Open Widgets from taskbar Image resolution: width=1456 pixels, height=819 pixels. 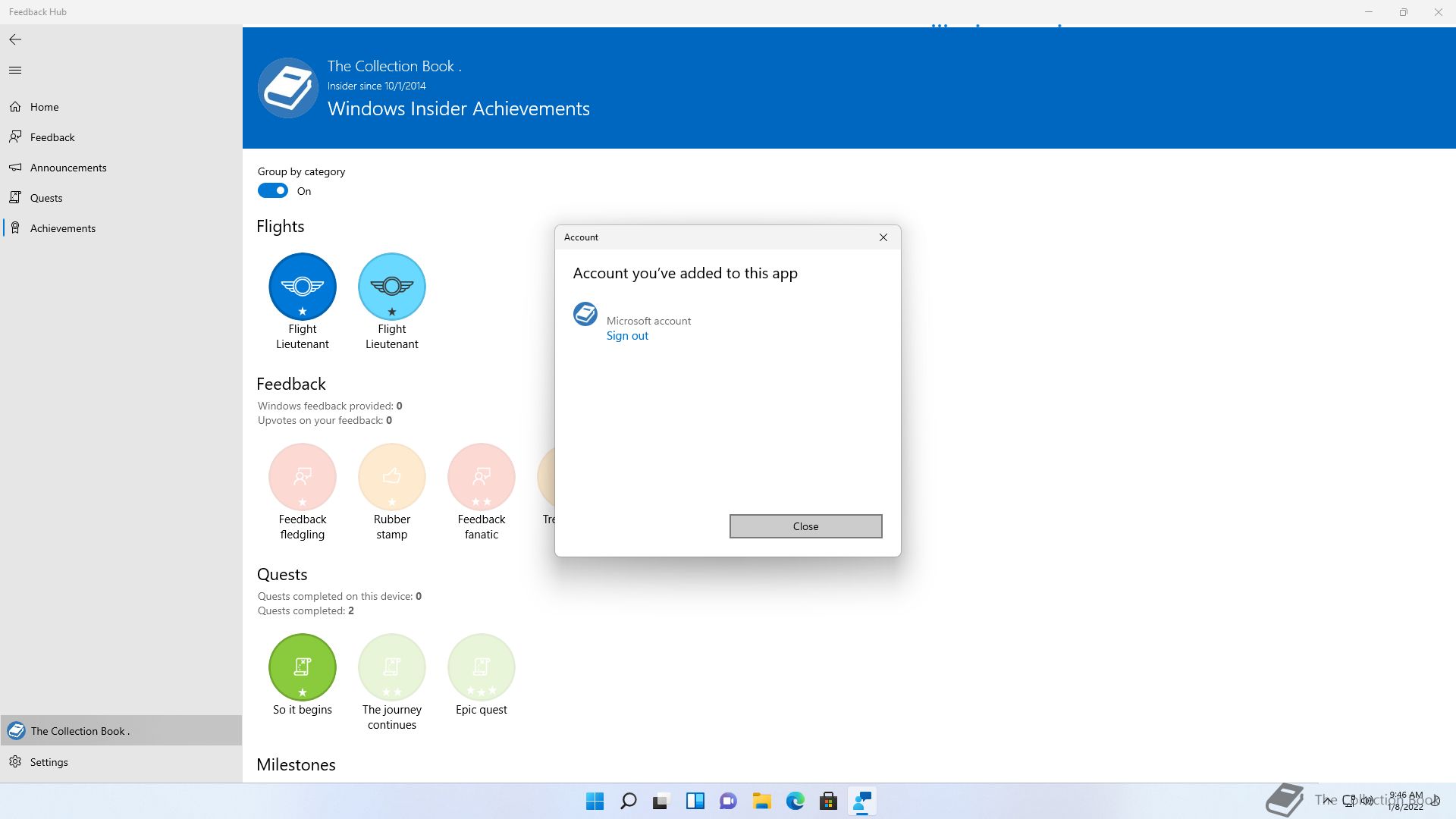pyautogui.click(x=695, y=801)
